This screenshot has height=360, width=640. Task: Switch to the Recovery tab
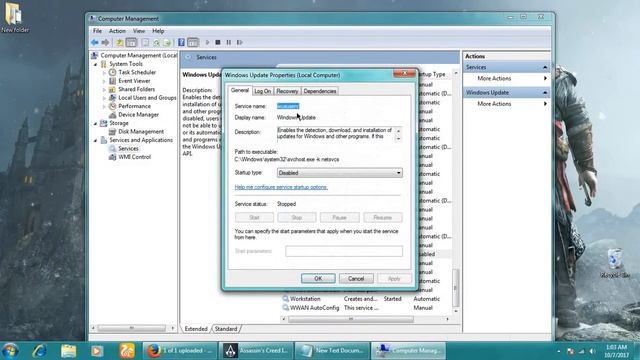[287, 91]
